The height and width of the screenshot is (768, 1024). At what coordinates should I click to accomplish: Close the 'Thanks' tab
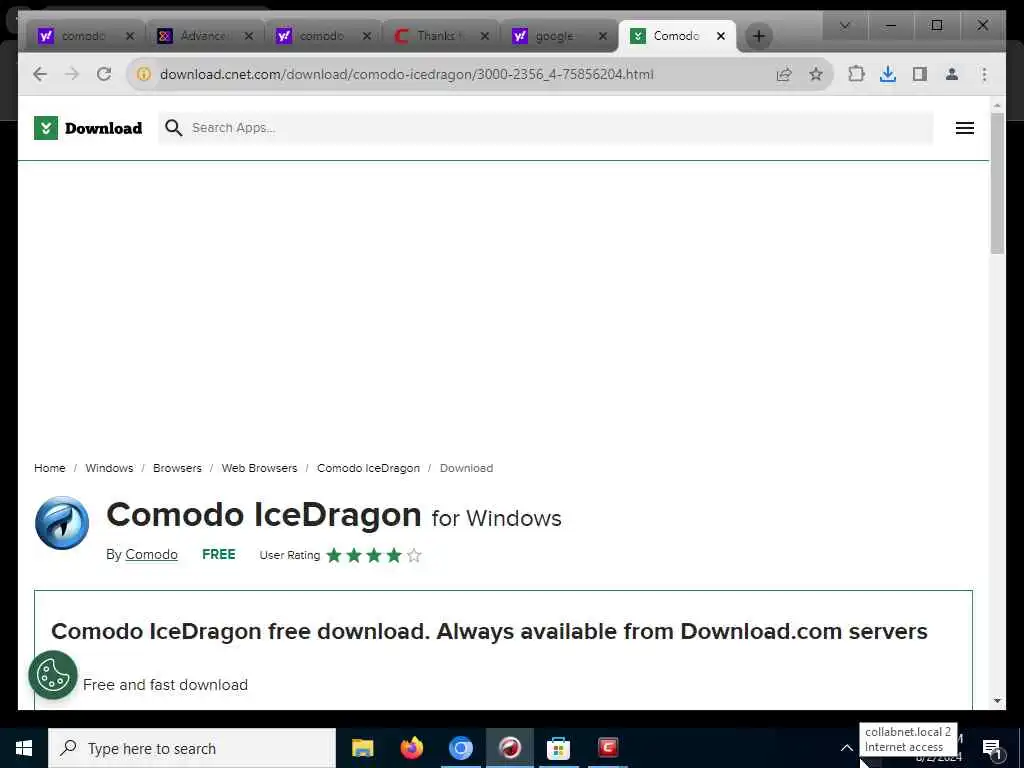[x=485, y=36]
